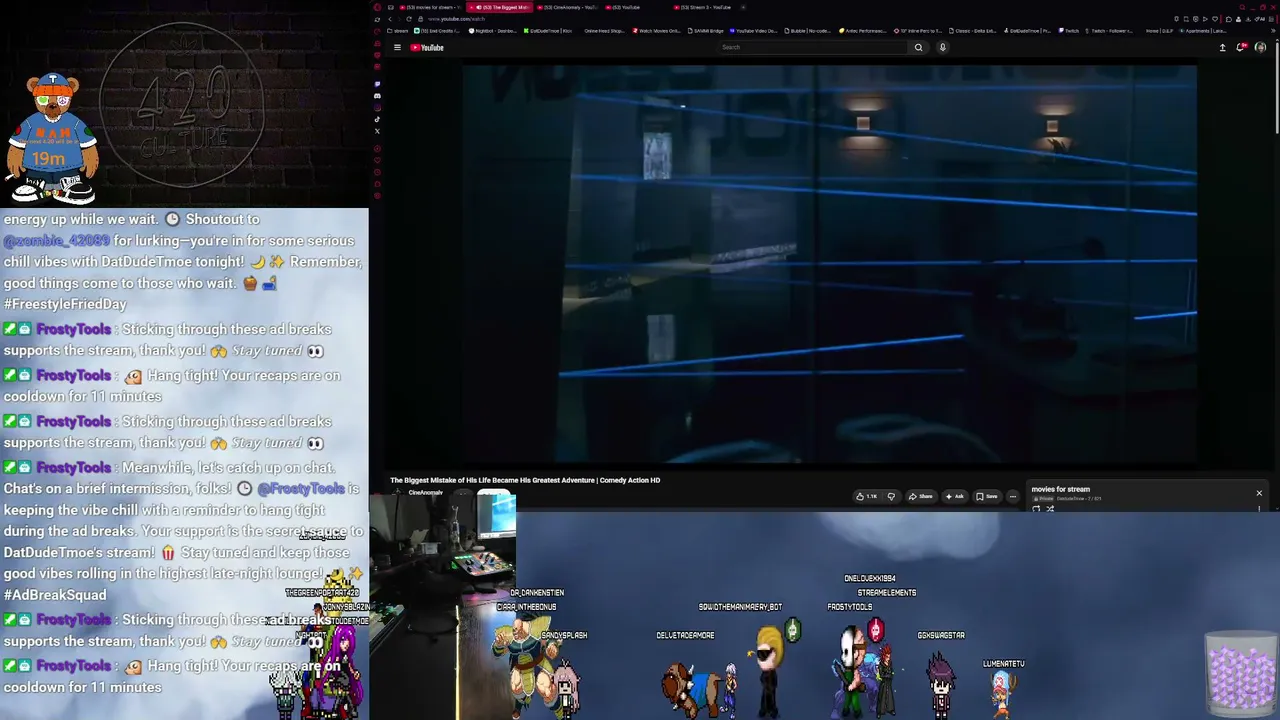Open the more actions ellipsis menu
This screenshot has height=720, width=1280.
(1012, 496)
